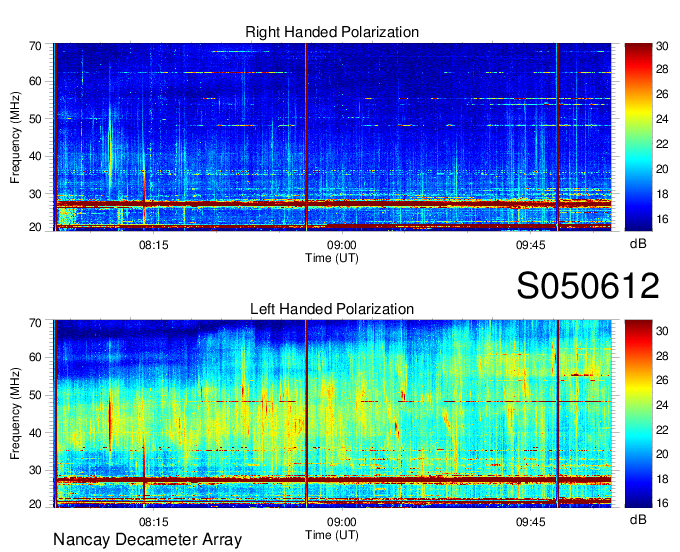Click the 60 MHz tick on the Right Handed plot
The image size is (680, 552).
[x=35, y=81]
